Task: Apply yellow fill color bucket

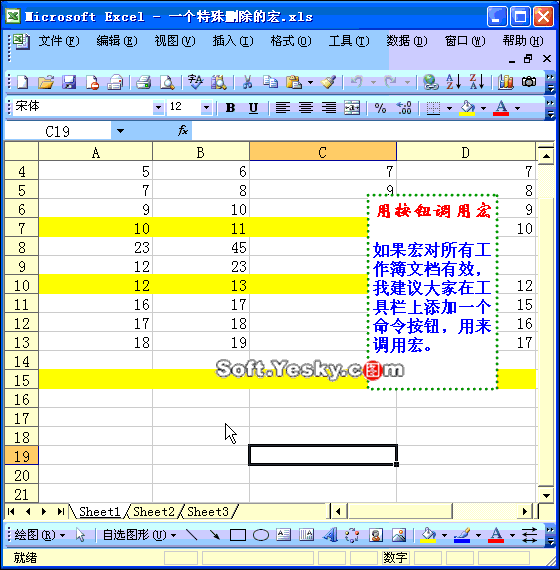Action: click(x=467, y=108)
